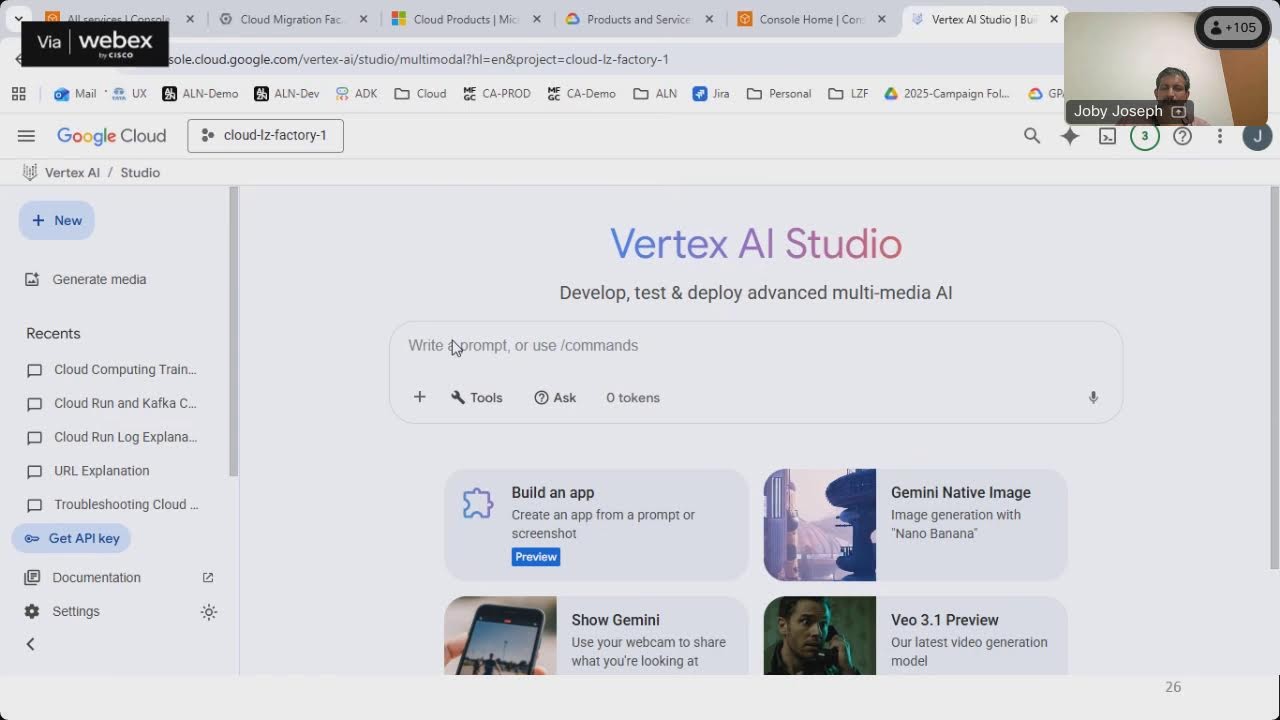
Task: Open the Veo 3.1 Preview card
Action: click(x=915, y=636)
